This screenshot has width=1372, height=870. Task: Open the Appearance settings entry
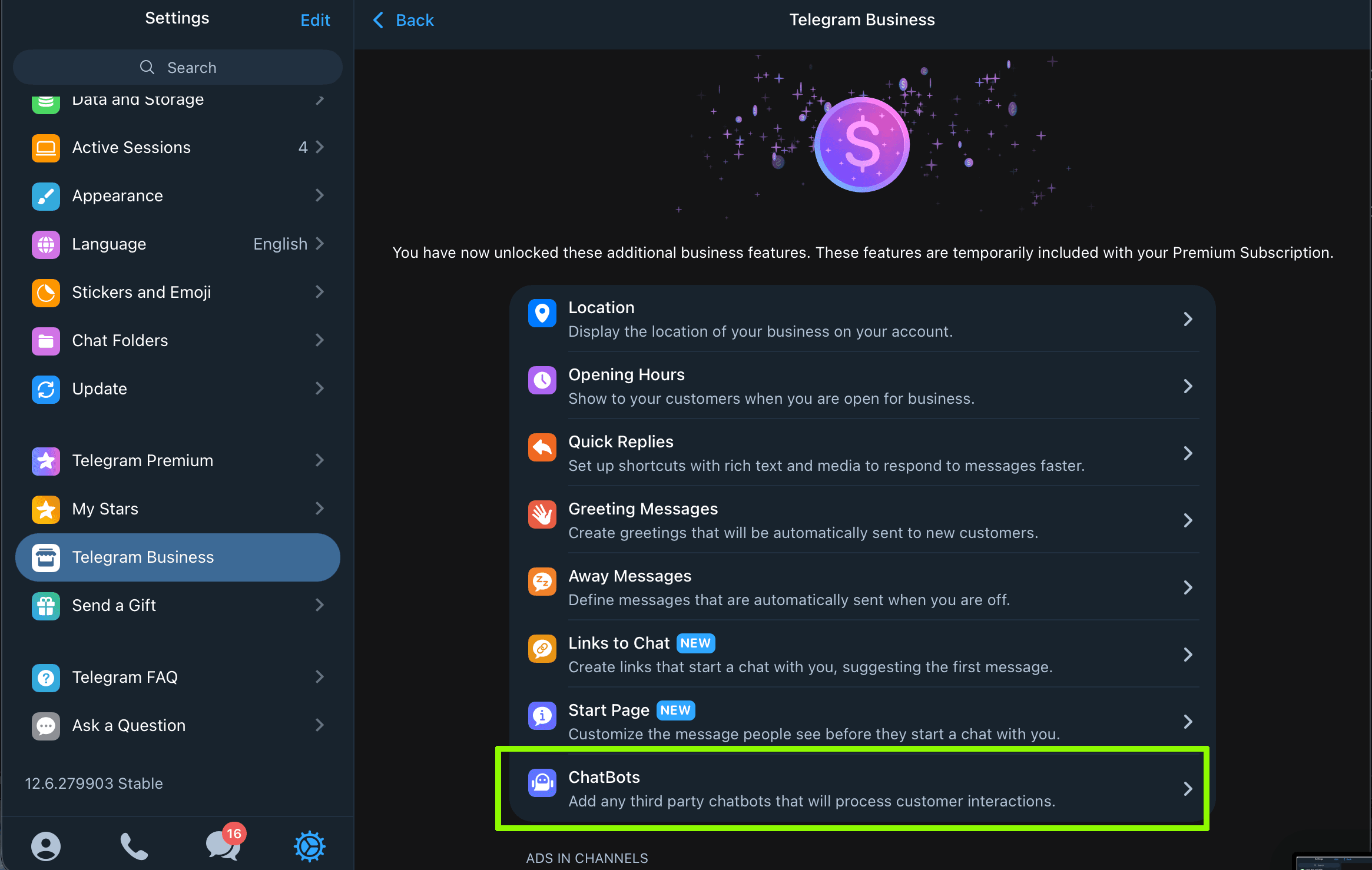[178, 196]
